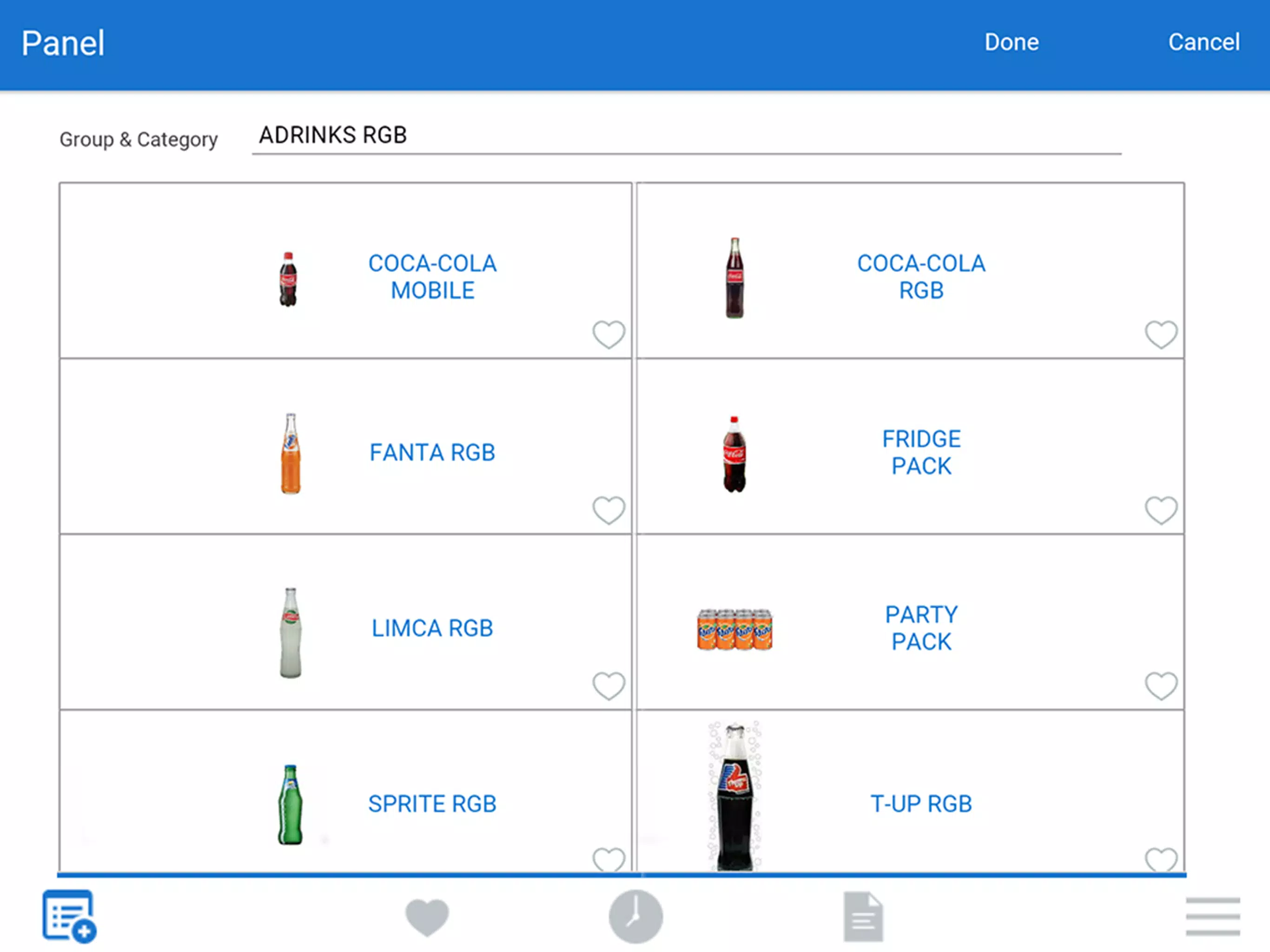Open the document notes icon
The height and width of the screenshot is (952, 1270).
(863, 916)
